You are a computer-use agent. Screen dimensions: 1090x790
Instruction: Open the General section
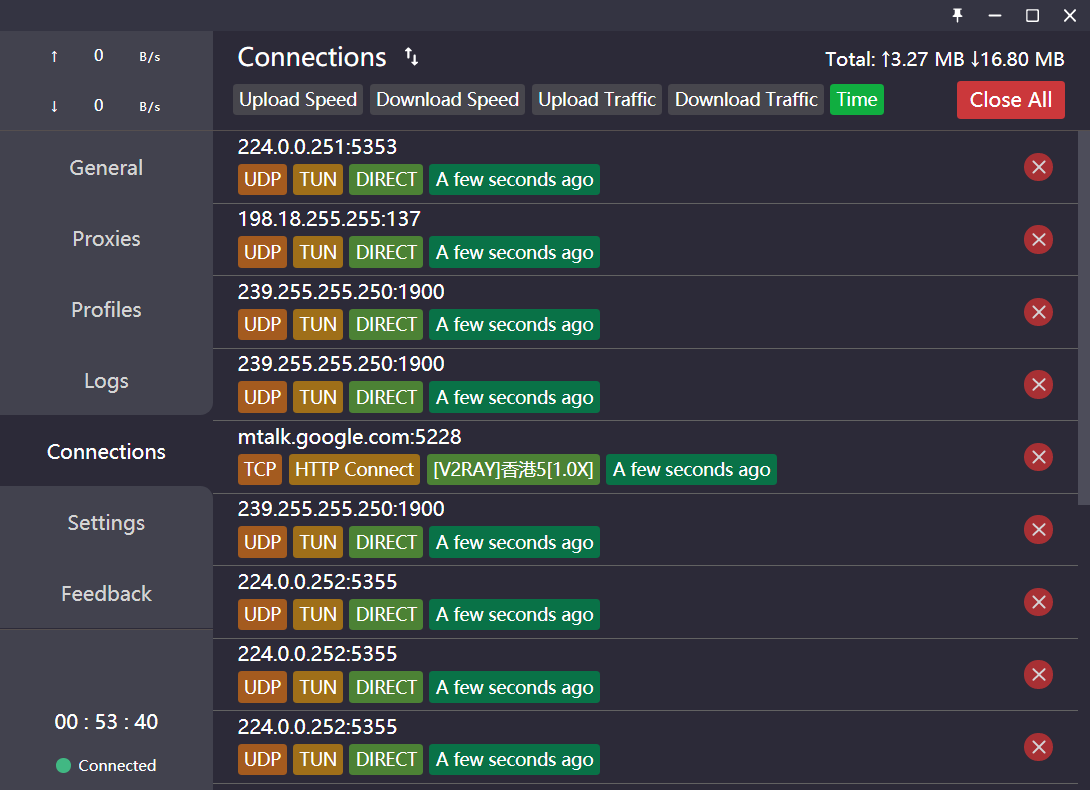106,168
